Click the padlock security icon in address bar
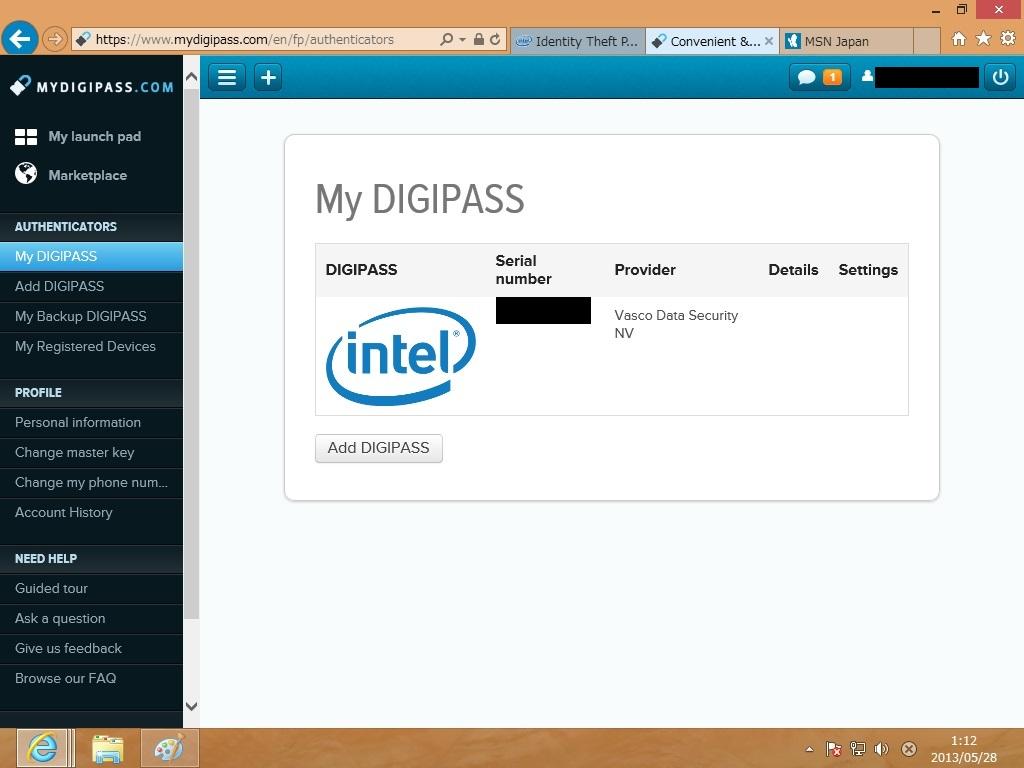This screenshot has height=768, width=1024. pos(479,39)
